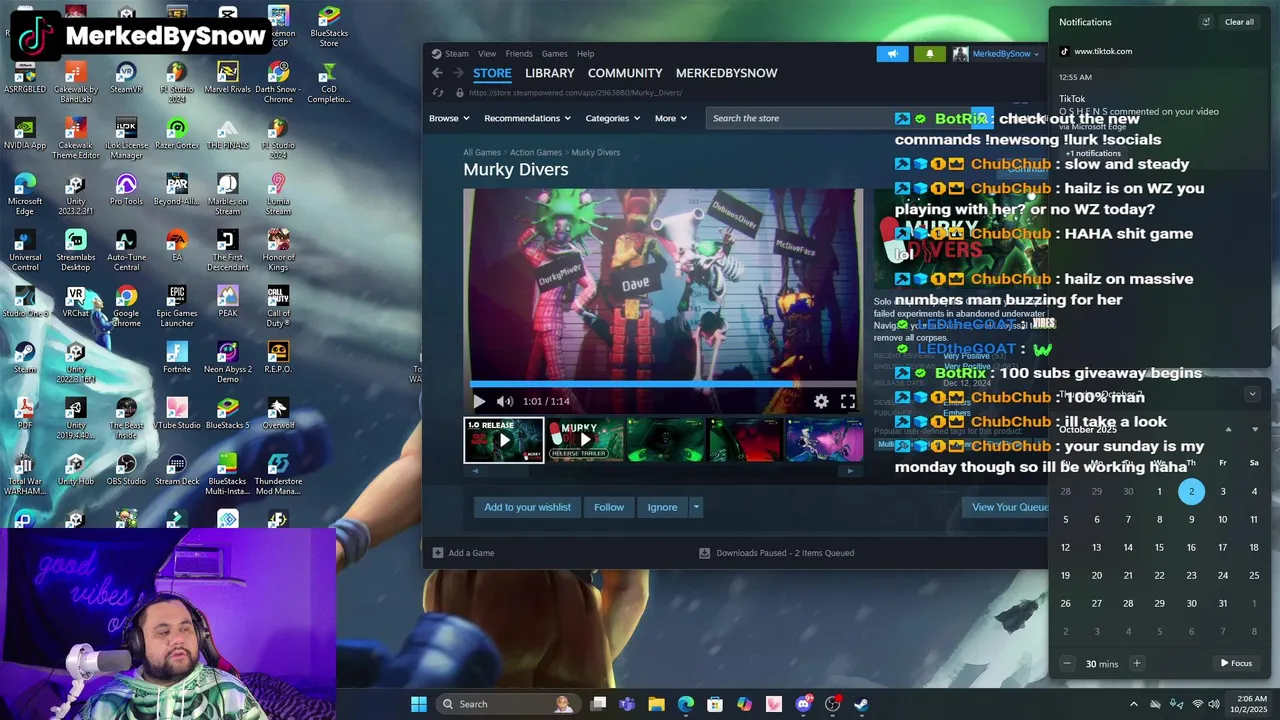Open the Friends menu in Steam
The height and width of the screenshot is (720, 1280).
tap(519, 54)
